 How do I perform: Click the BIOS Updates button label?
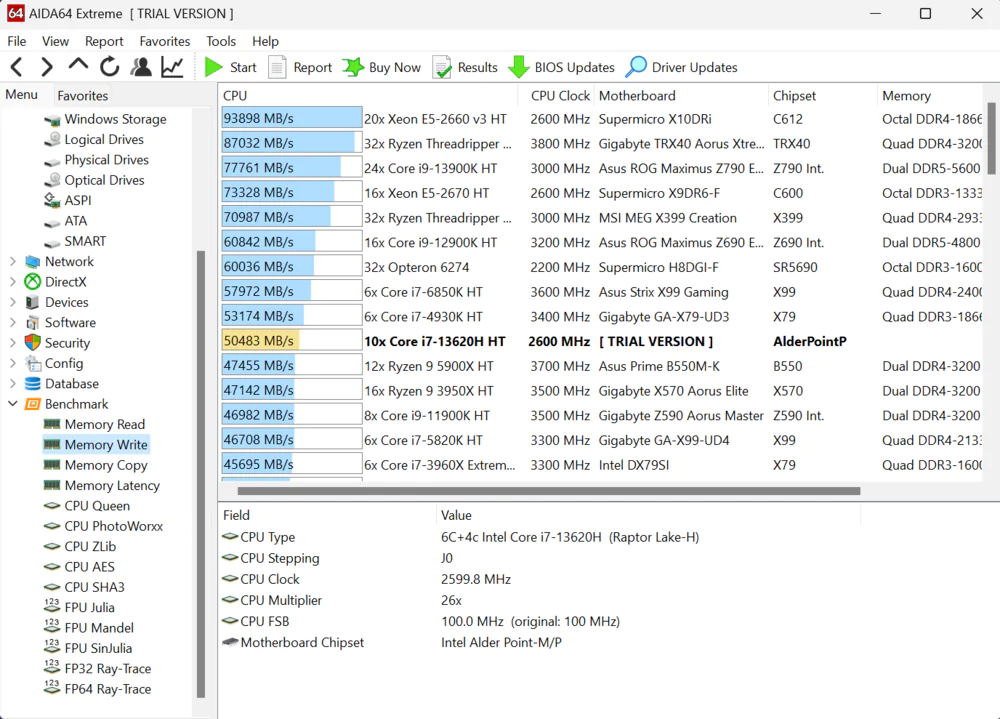574,68
